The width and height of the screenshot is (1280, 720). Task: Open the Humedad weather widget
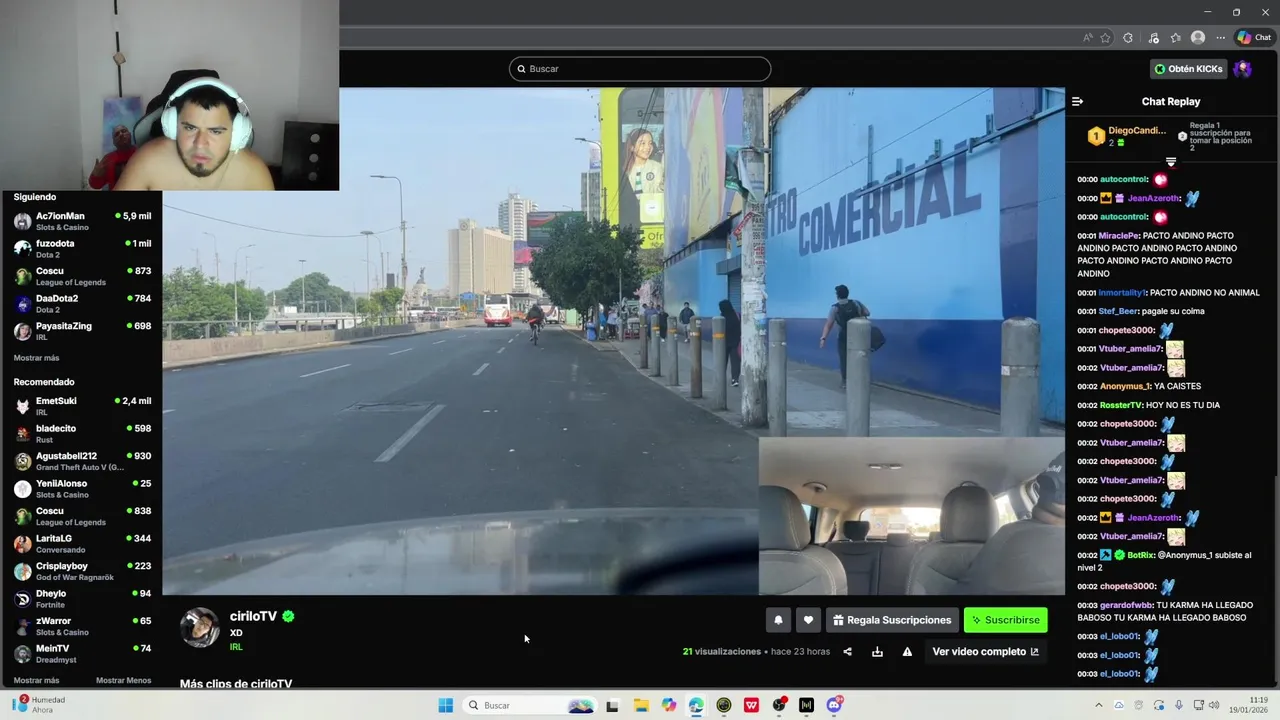[40, 705]
